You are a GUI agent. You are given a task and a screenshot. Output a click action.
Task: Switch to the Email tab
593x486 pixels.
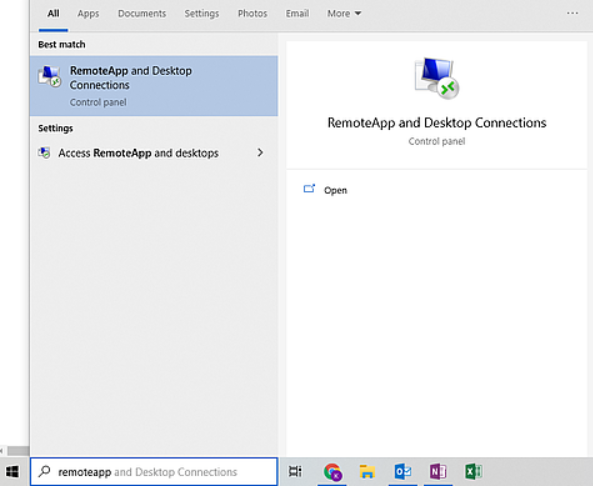point(297,14)
